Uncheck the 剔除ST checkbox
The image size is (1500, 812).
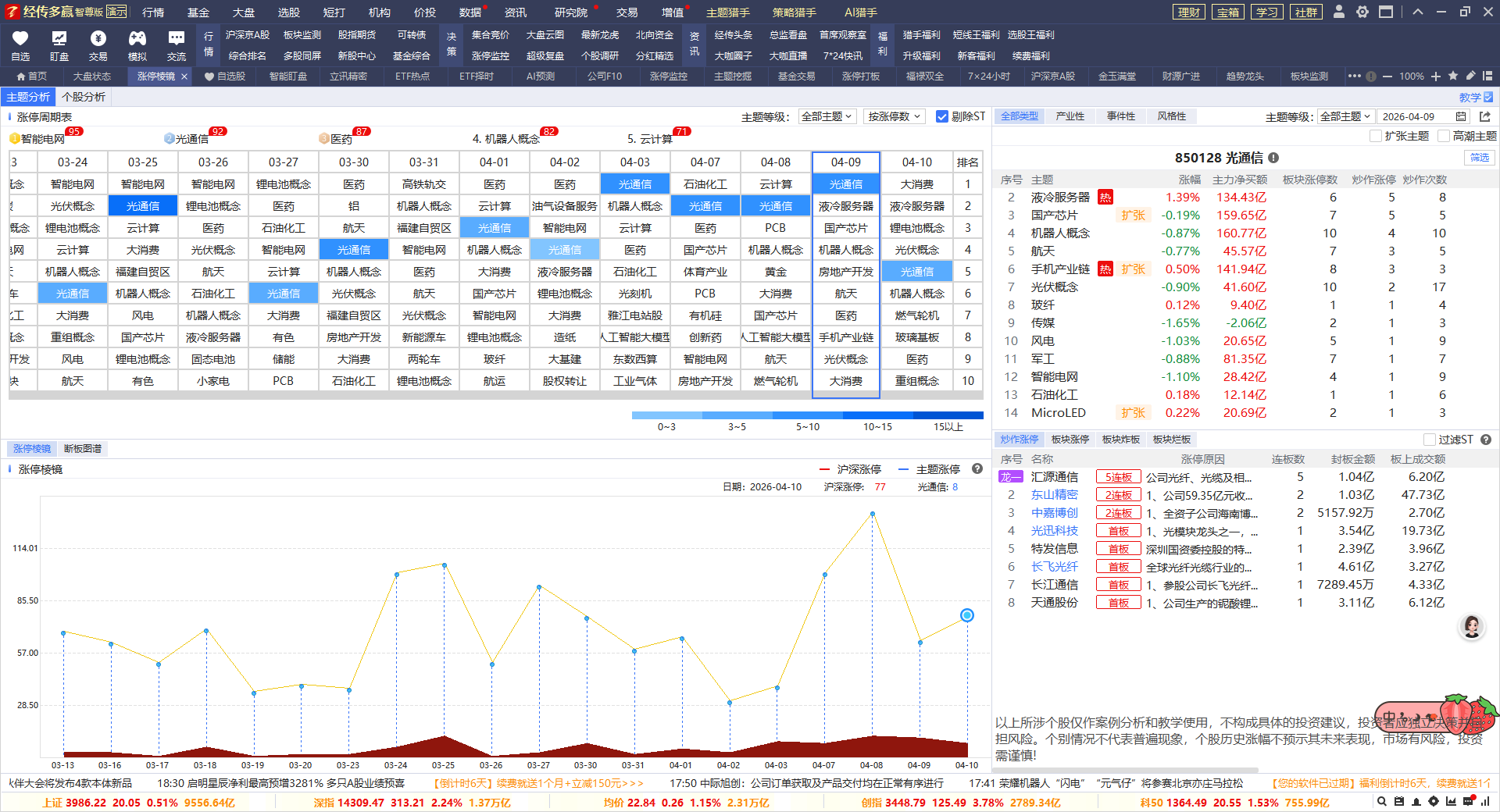point(942,116)
